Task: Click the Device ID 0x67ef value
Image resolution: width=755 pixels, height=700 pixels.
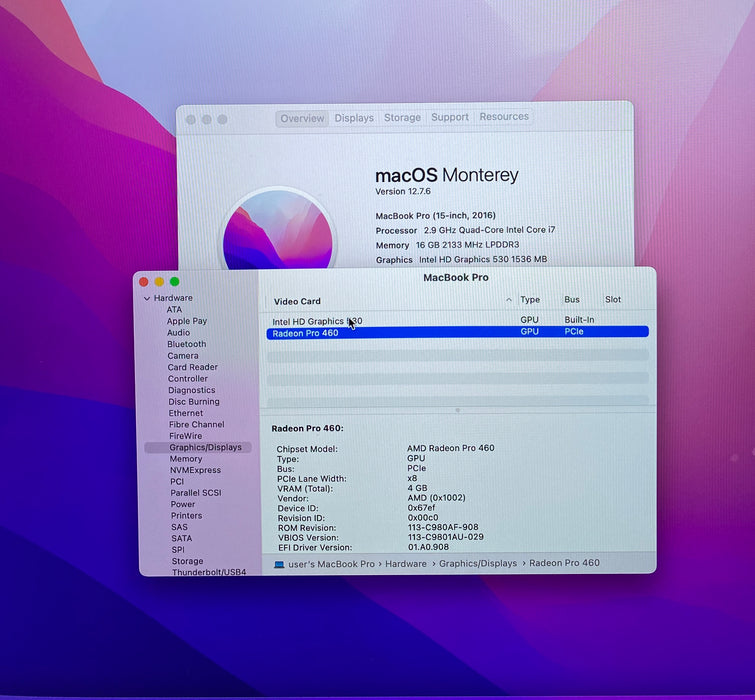Action: click(x=421, y=508)
